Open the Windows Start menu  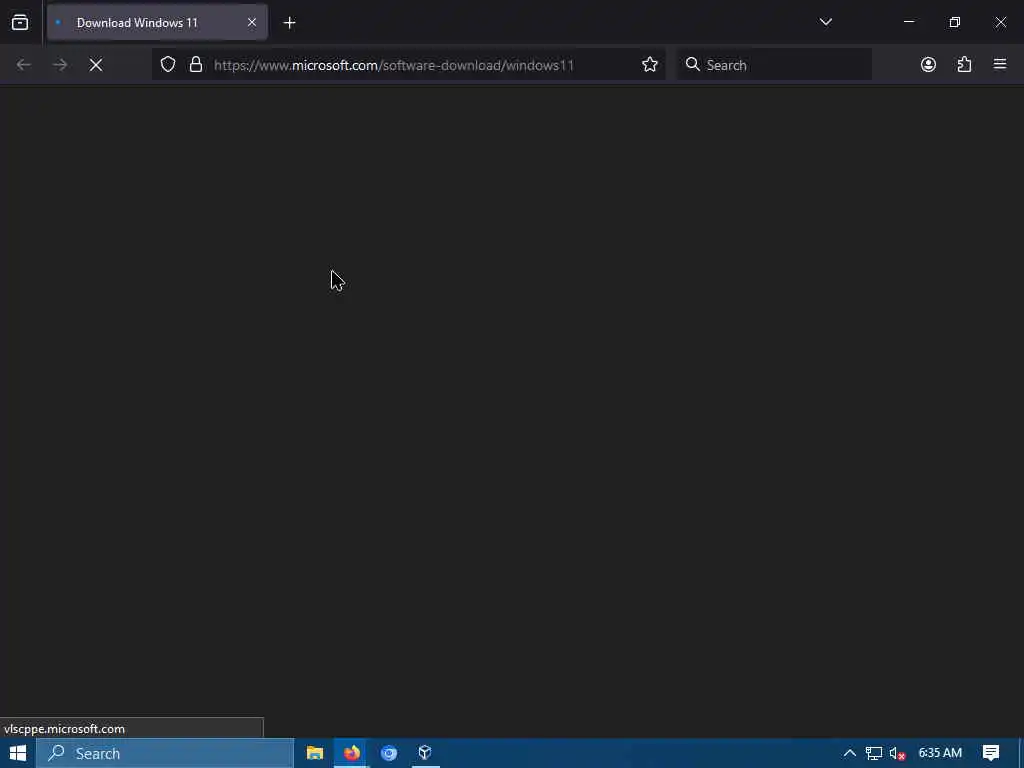18,753
